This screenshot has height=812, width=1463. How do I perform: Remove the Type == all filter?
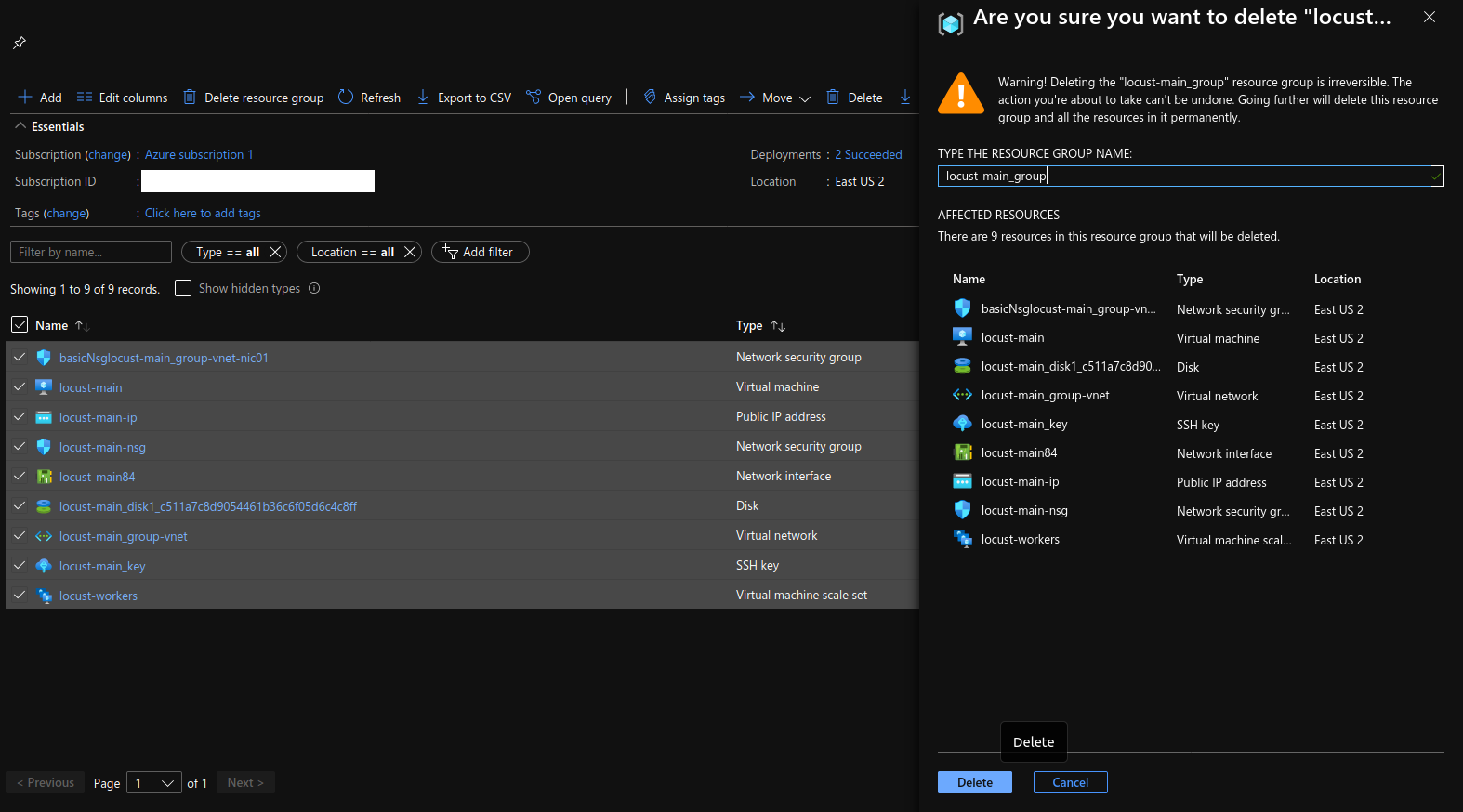[275, 252]
